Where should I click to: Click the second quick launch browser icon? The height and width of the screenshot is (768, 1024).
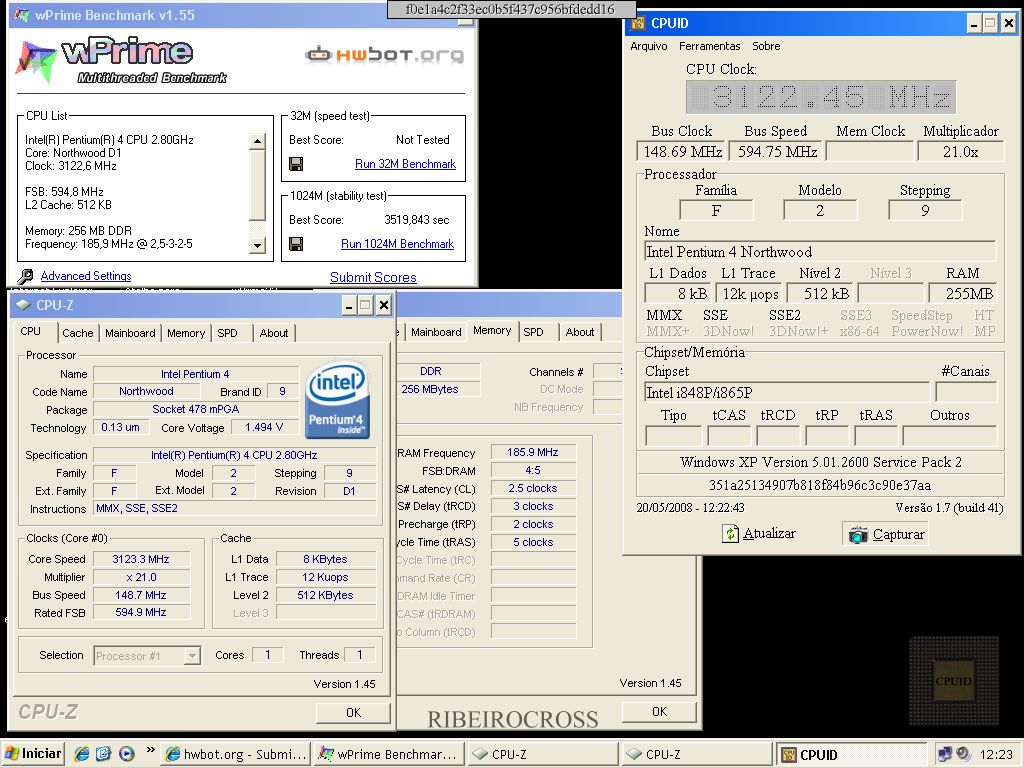click(x=104, y=754)
